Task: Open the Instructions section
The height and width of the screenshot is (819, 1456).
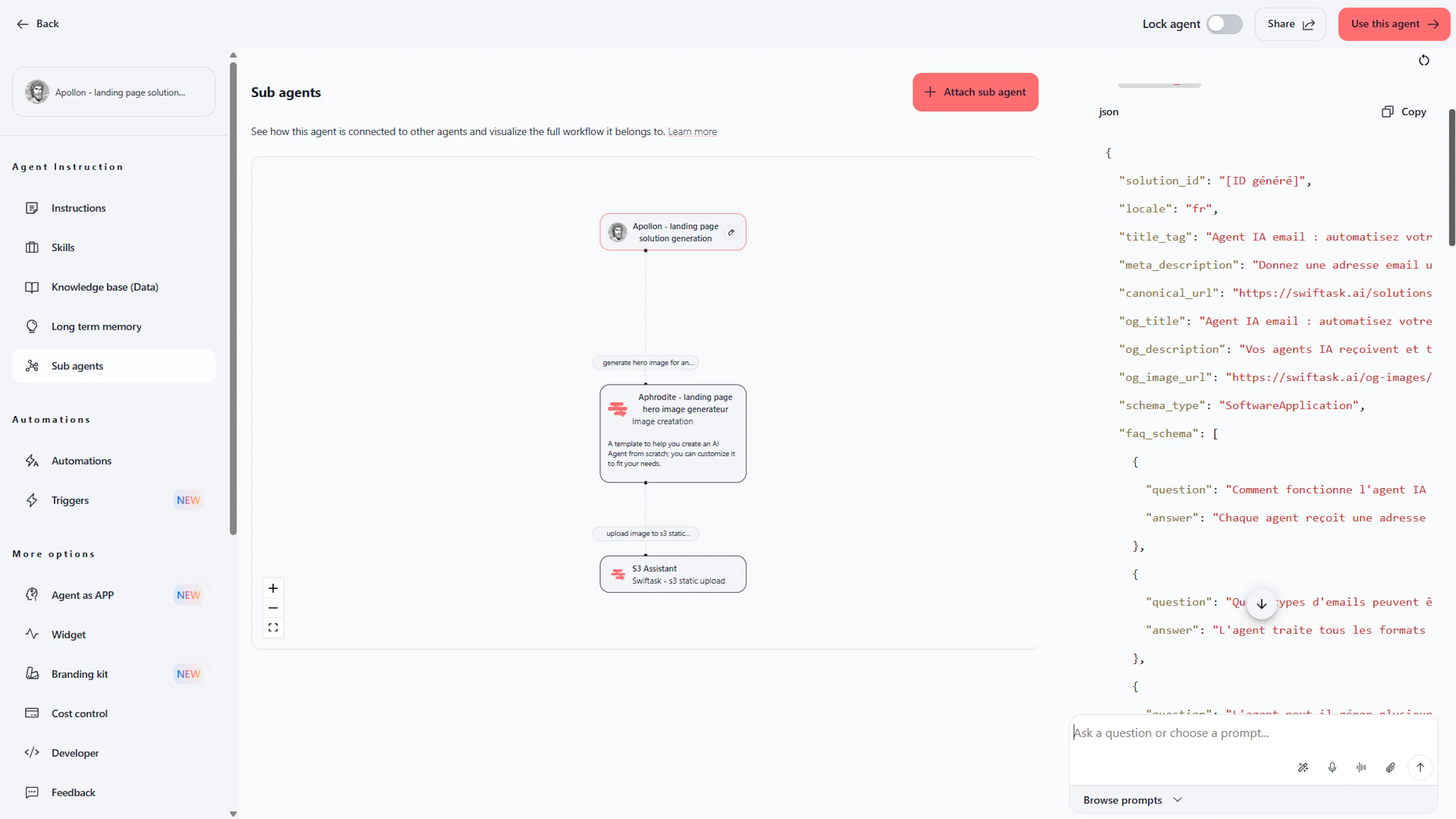Action: 78,208
